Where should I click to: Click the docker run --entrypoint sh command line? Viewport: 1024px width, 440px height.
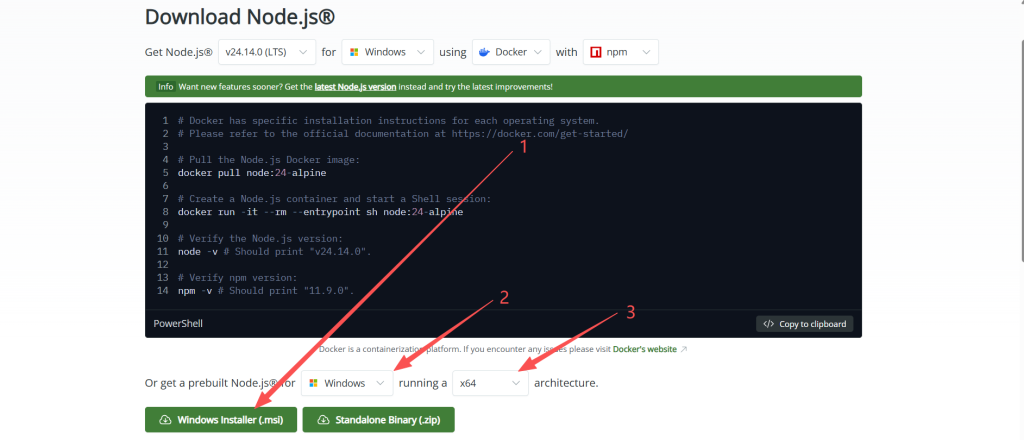320,212
